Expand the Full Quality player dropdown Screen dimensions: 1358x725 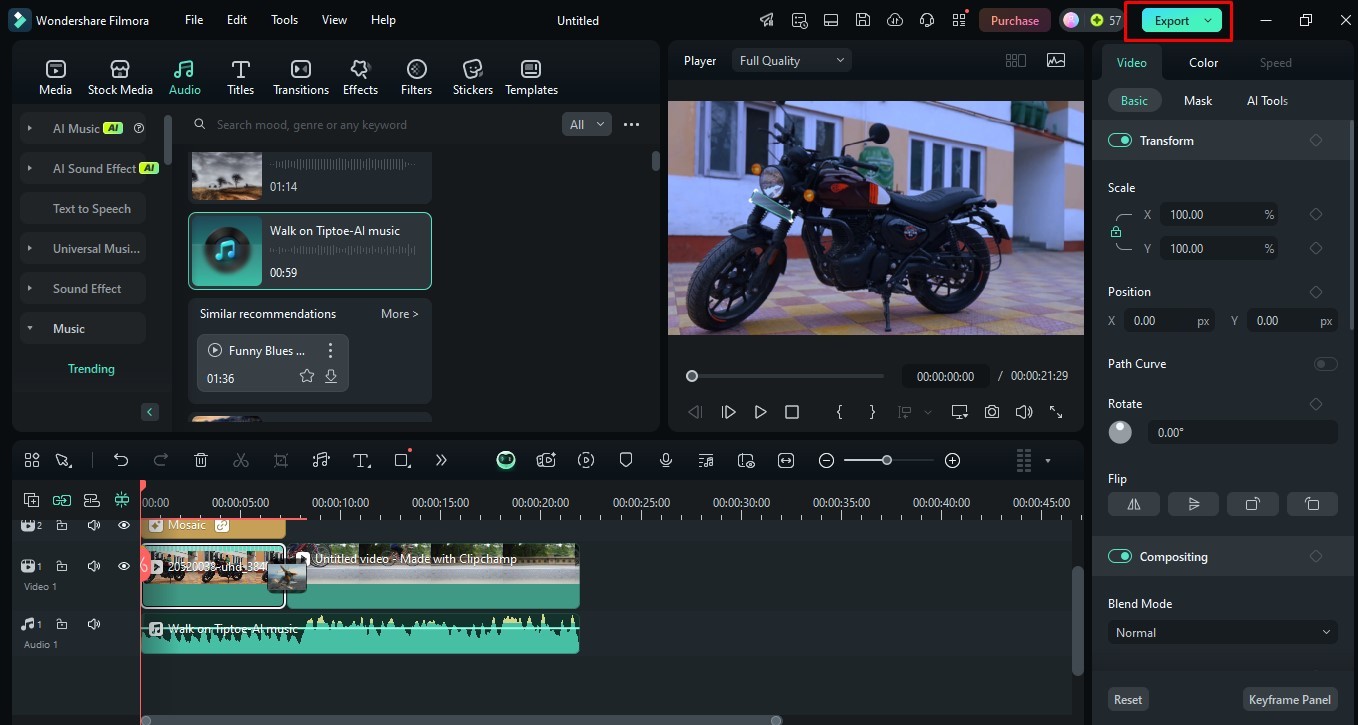coord(791,61)
